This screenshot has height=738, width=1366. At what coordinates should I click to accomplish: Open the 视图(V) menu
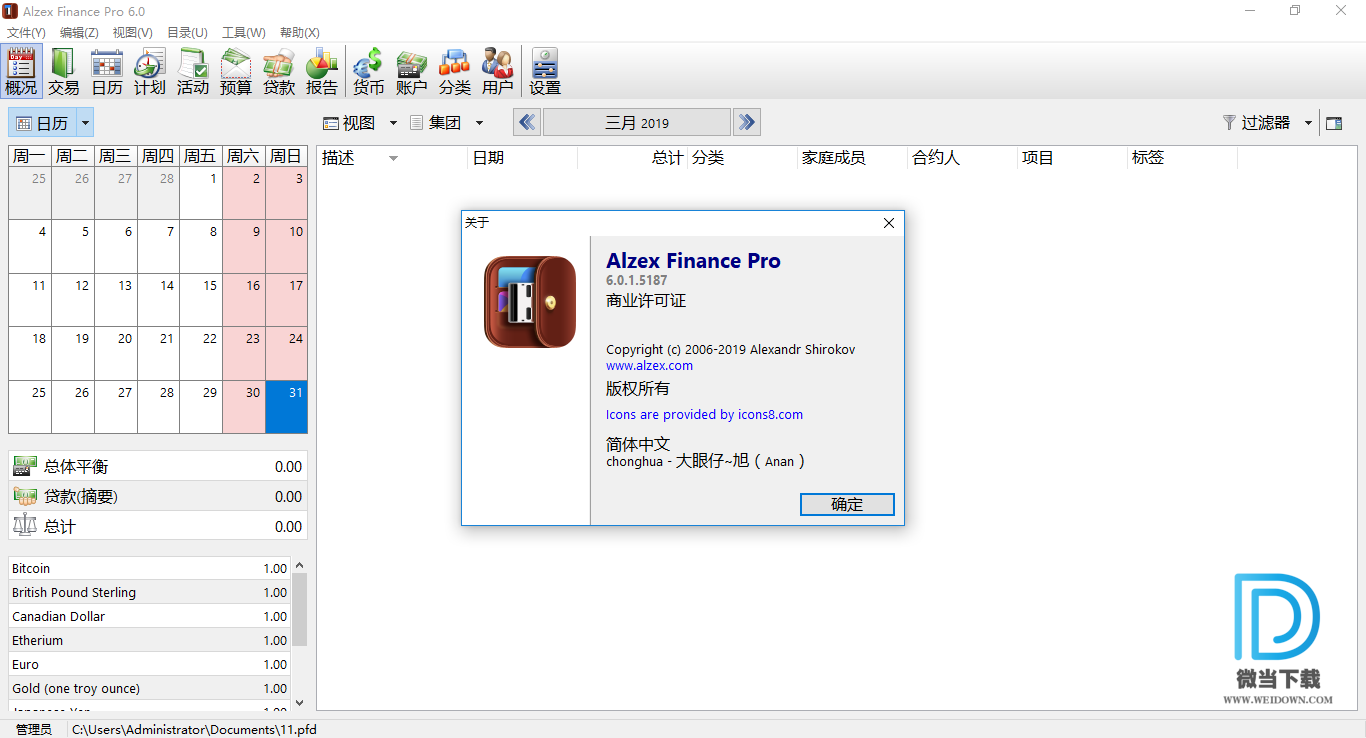133,33
